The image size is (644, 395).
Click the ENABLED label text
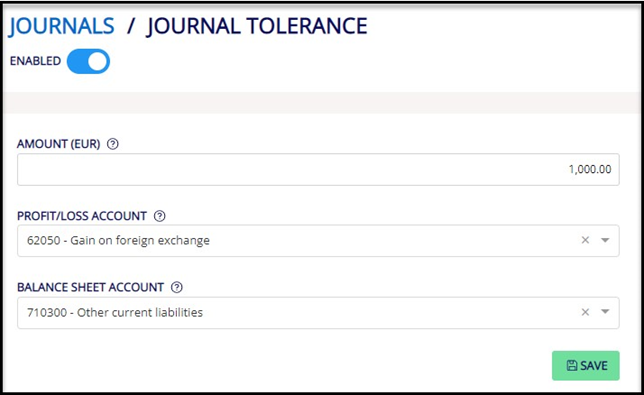[x=35, y=61]
